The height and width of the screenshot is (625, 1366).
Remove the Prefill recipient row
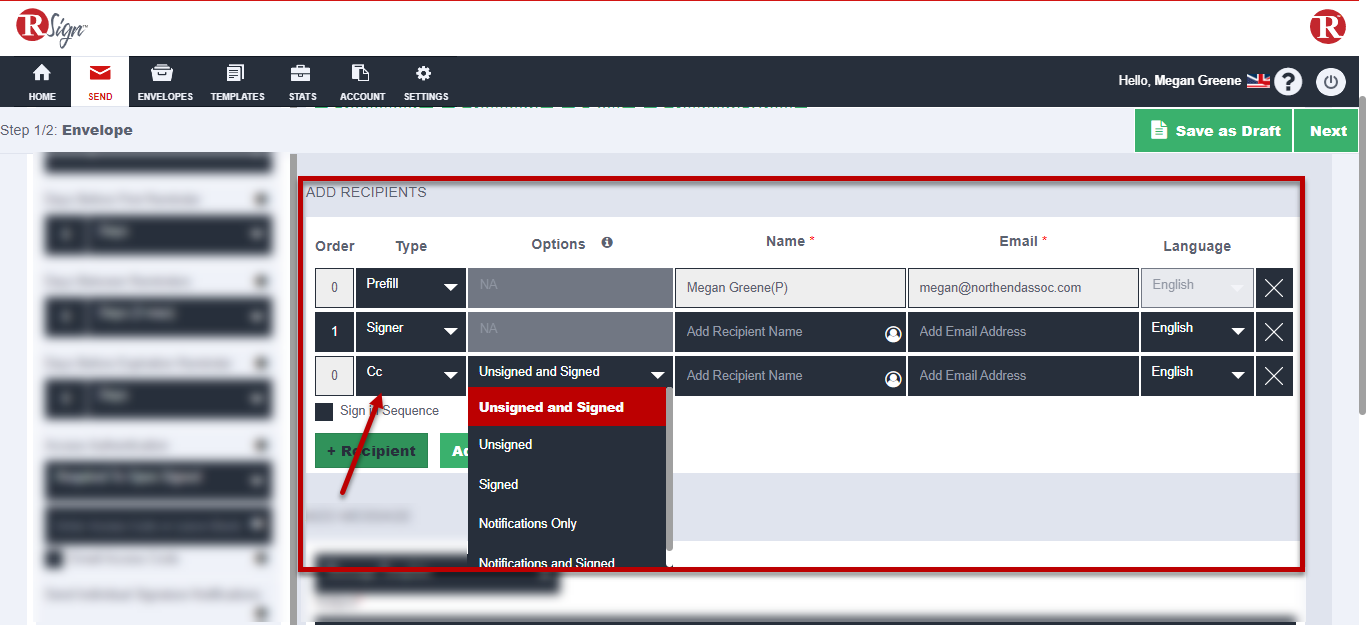click(x=1274, y=288)
